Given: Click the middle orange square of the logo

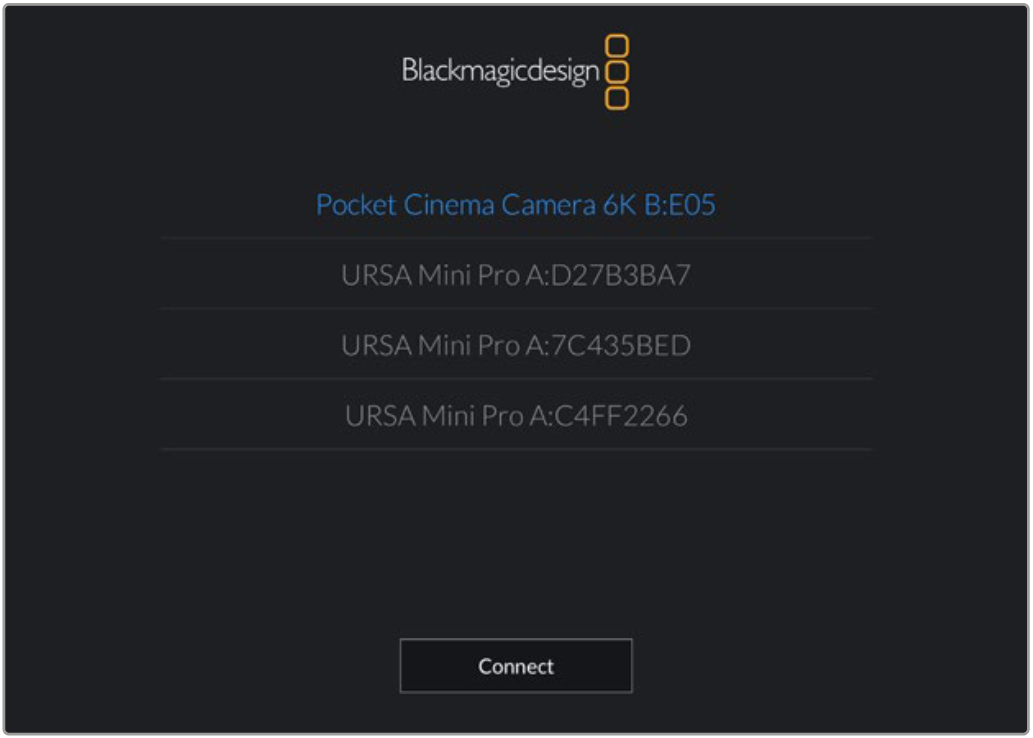Looking at the screenshot, I should click(x=618, y=72).
